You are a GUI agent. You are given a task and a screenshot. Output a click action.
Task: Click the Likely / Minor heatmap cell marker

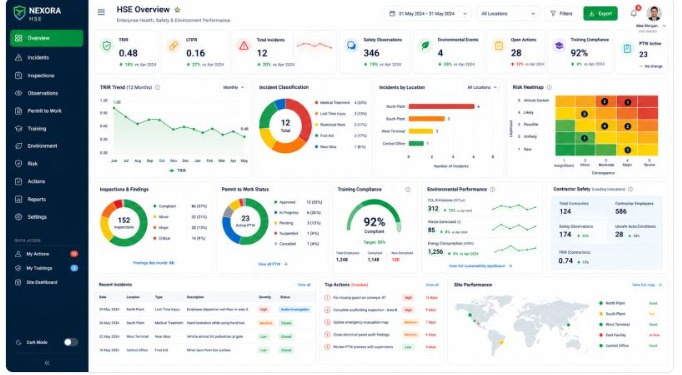click(585, 114)
